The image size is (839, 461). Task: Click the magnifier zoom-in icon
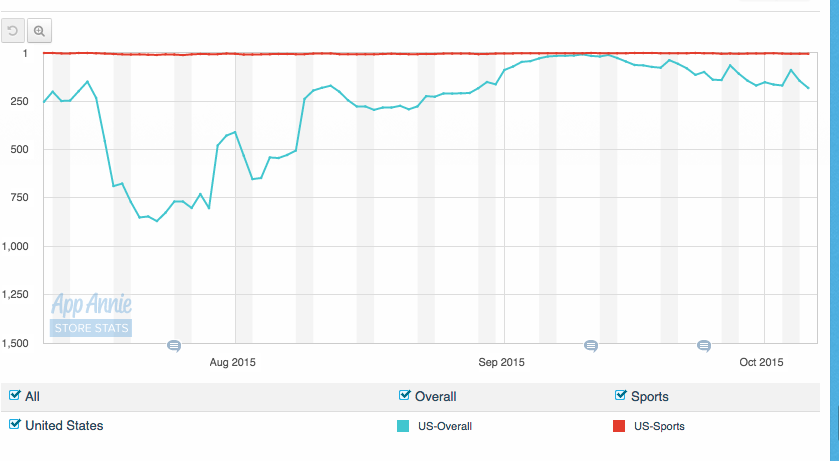(x=40, y=31)
